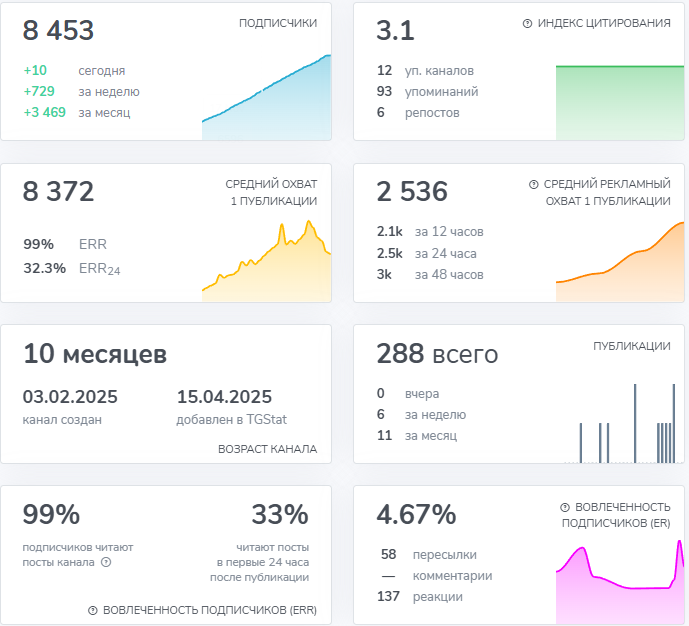
Task: Click the 288 всего publications total
Action: pyautogui.click(x=437, y=354)
